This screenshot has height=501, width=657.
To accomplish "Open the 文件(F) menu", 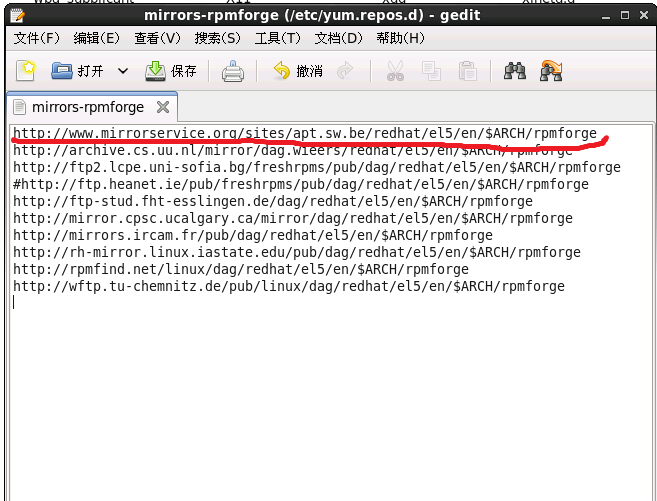I will coord(37,38).
